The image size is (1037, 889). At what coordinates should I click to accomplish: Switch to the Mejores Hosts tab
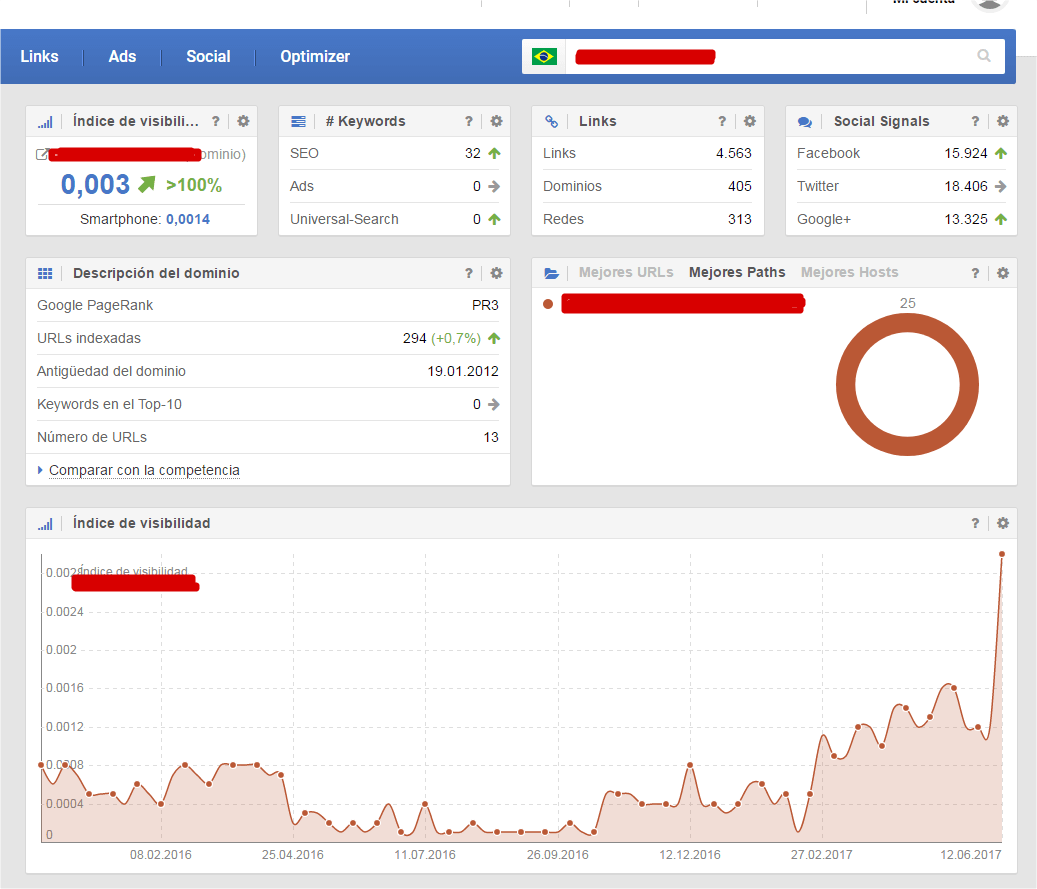(x=849, y=273)
